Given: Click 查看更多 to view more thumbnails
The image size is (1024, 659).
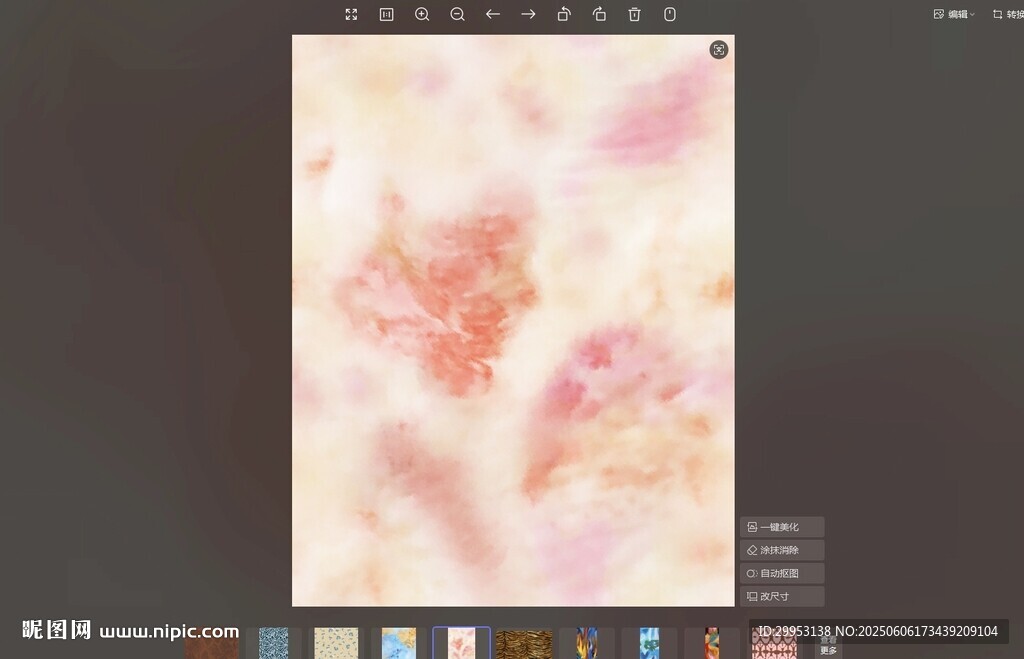Looking at the screenshot, I should coord(828,645).
